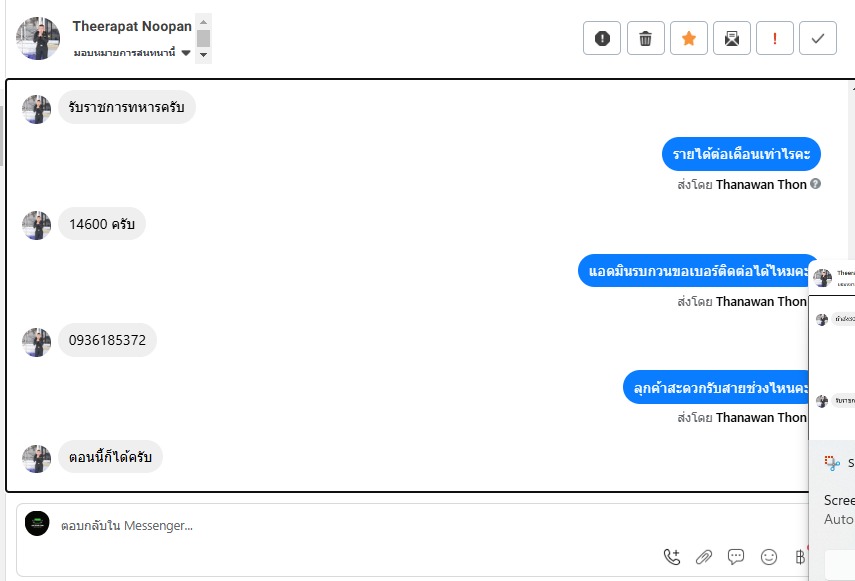This screenshot has height=581, width=855.
Task: Delete conversation using trash icon
Action: coord(645,38)
